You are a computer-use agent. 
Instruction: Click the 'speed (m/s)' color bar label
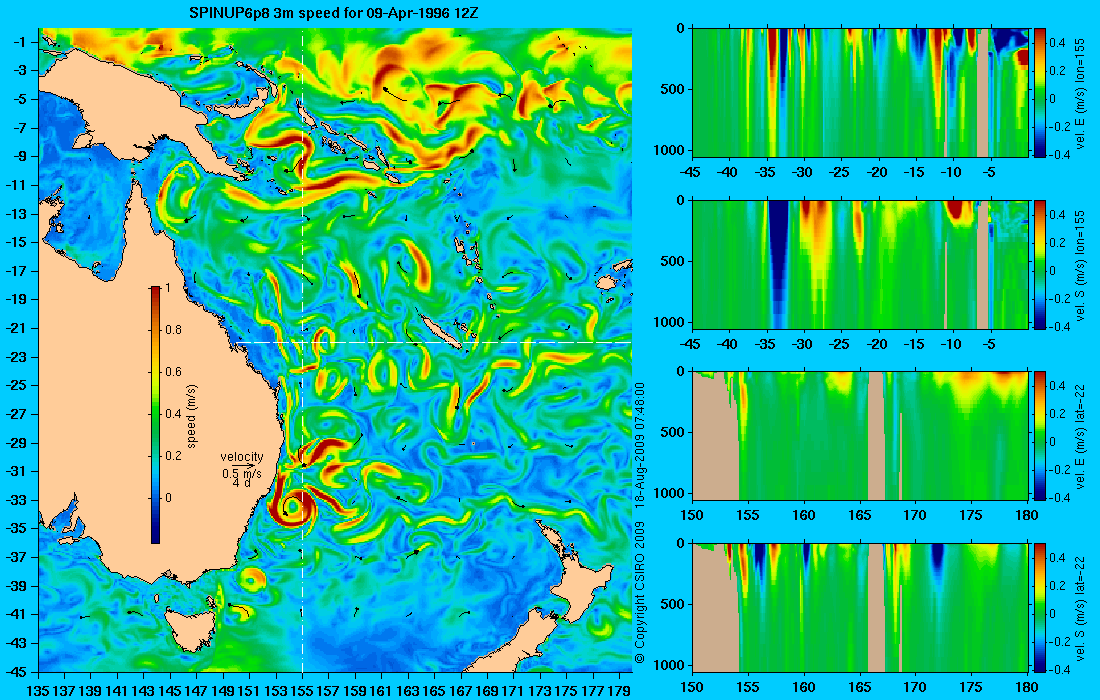[192, 415]
